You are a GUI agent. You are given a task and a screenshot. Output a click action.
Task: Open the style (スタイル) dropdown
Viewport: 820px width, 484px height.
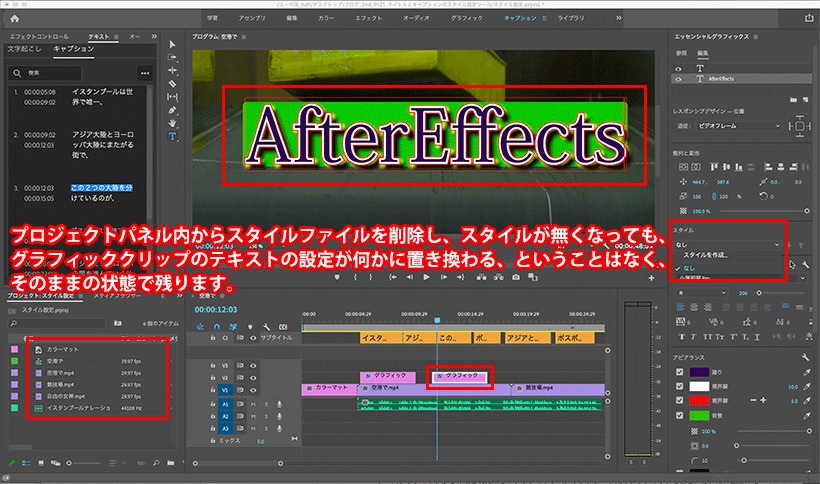[x=727, y=244]
